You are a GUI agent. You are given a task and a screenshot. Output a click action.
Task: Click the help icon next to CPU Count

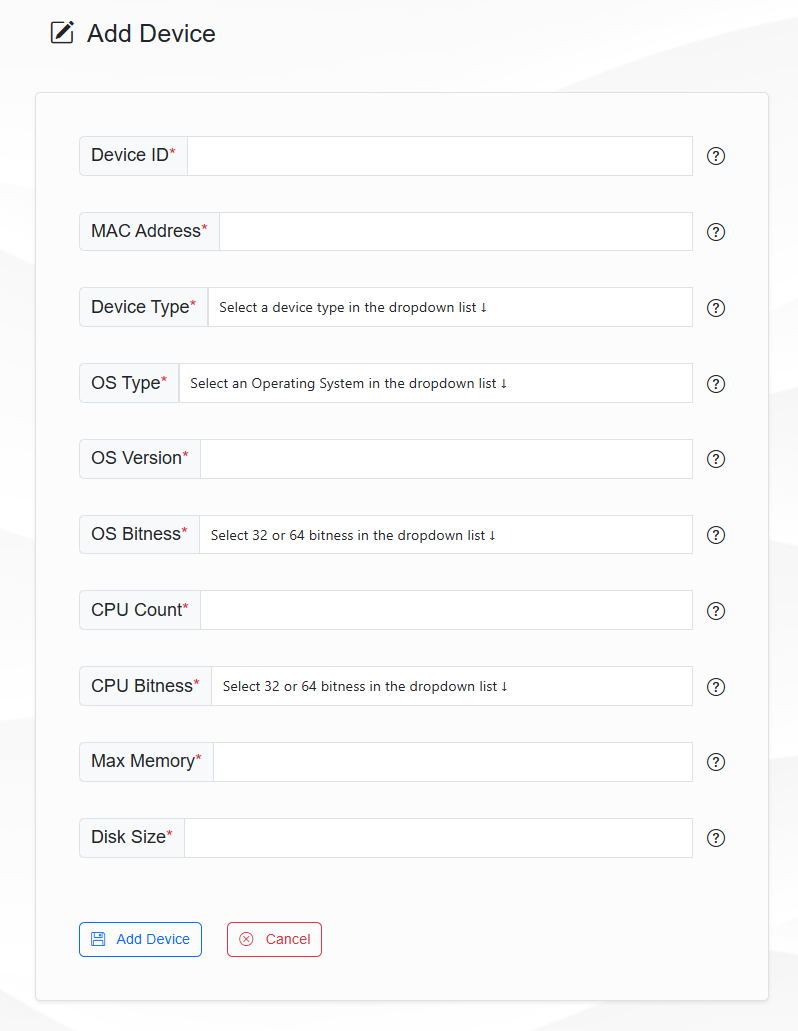pos(716,611)
